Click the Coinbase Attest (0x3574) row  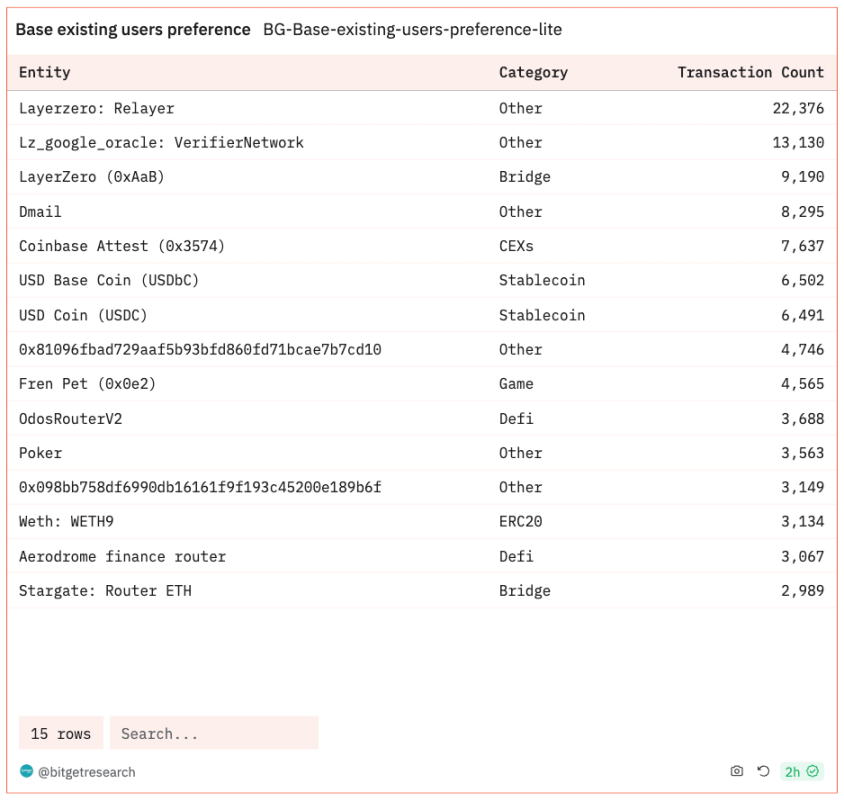(x=122, y=246)
